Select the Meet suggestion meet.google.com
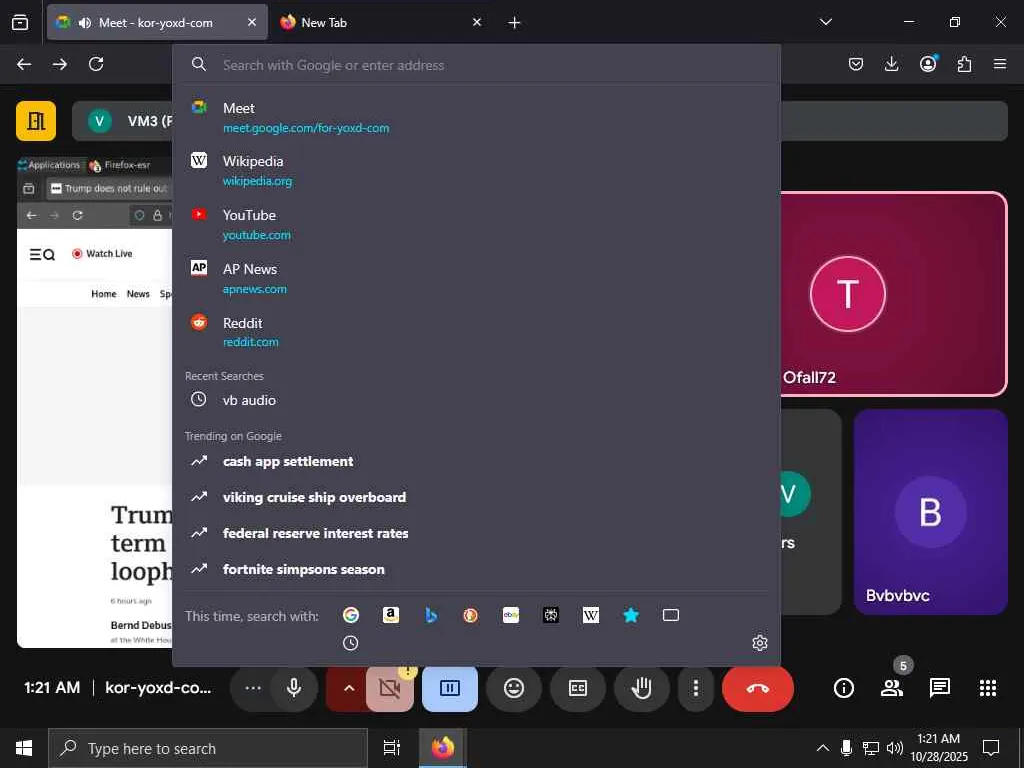 tap(477, 118)
